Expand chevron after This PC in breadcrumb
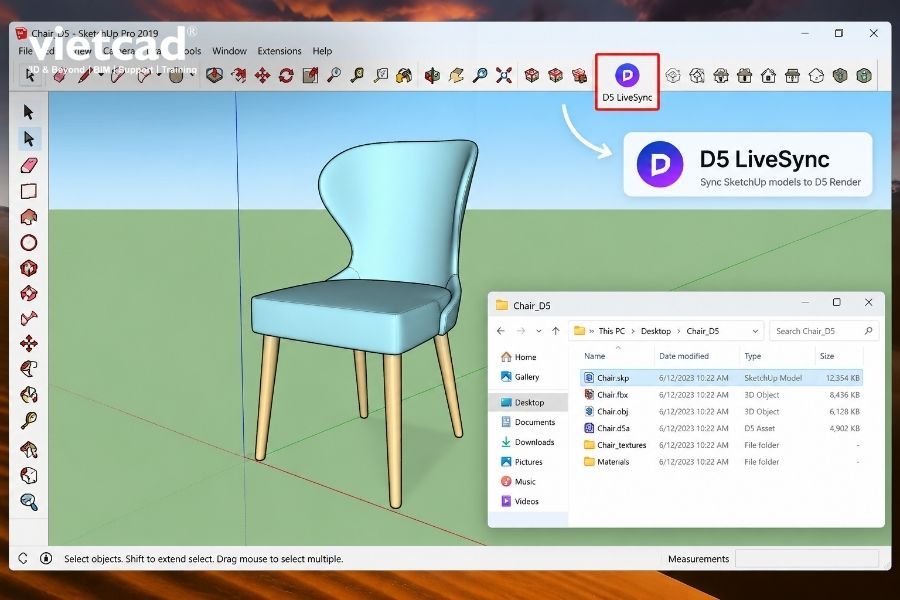This screenshot has height=600, width=900. point(633,331)
